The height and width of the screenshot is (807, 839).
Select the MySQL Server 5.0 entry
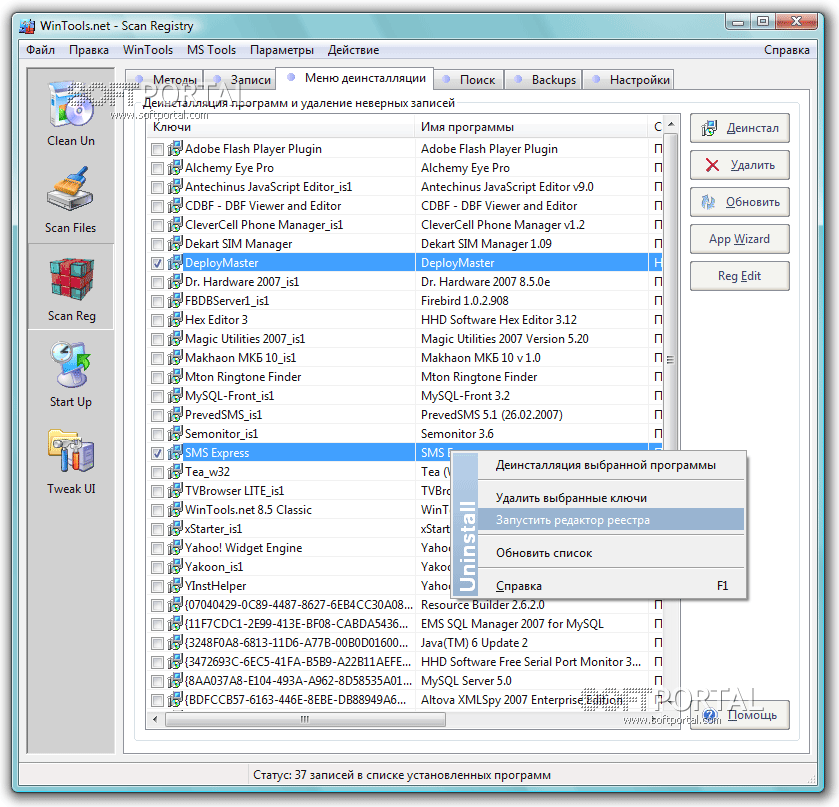point(466,681)
